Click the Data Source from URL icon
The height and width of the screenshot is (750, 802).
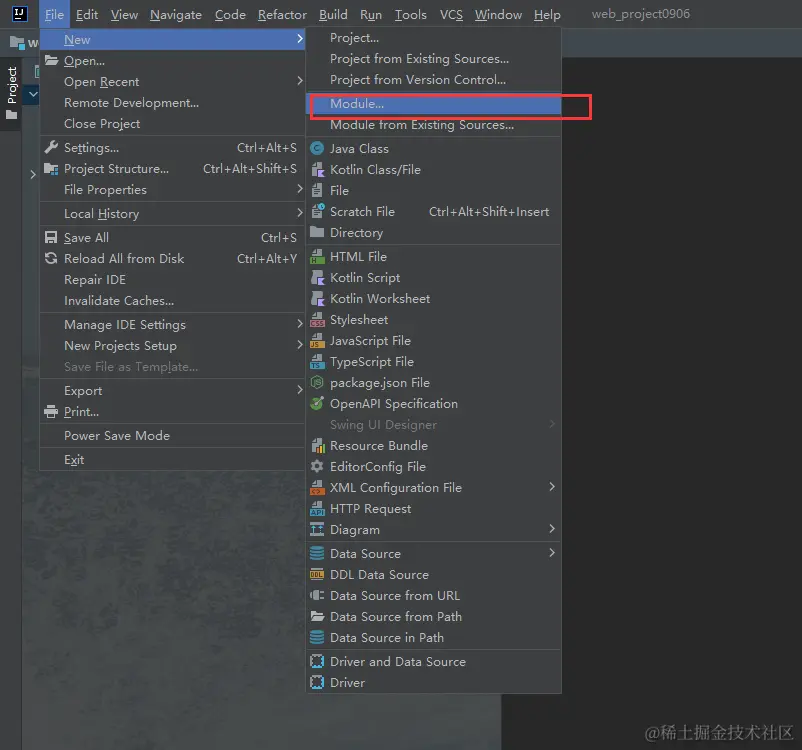(317, 595)
